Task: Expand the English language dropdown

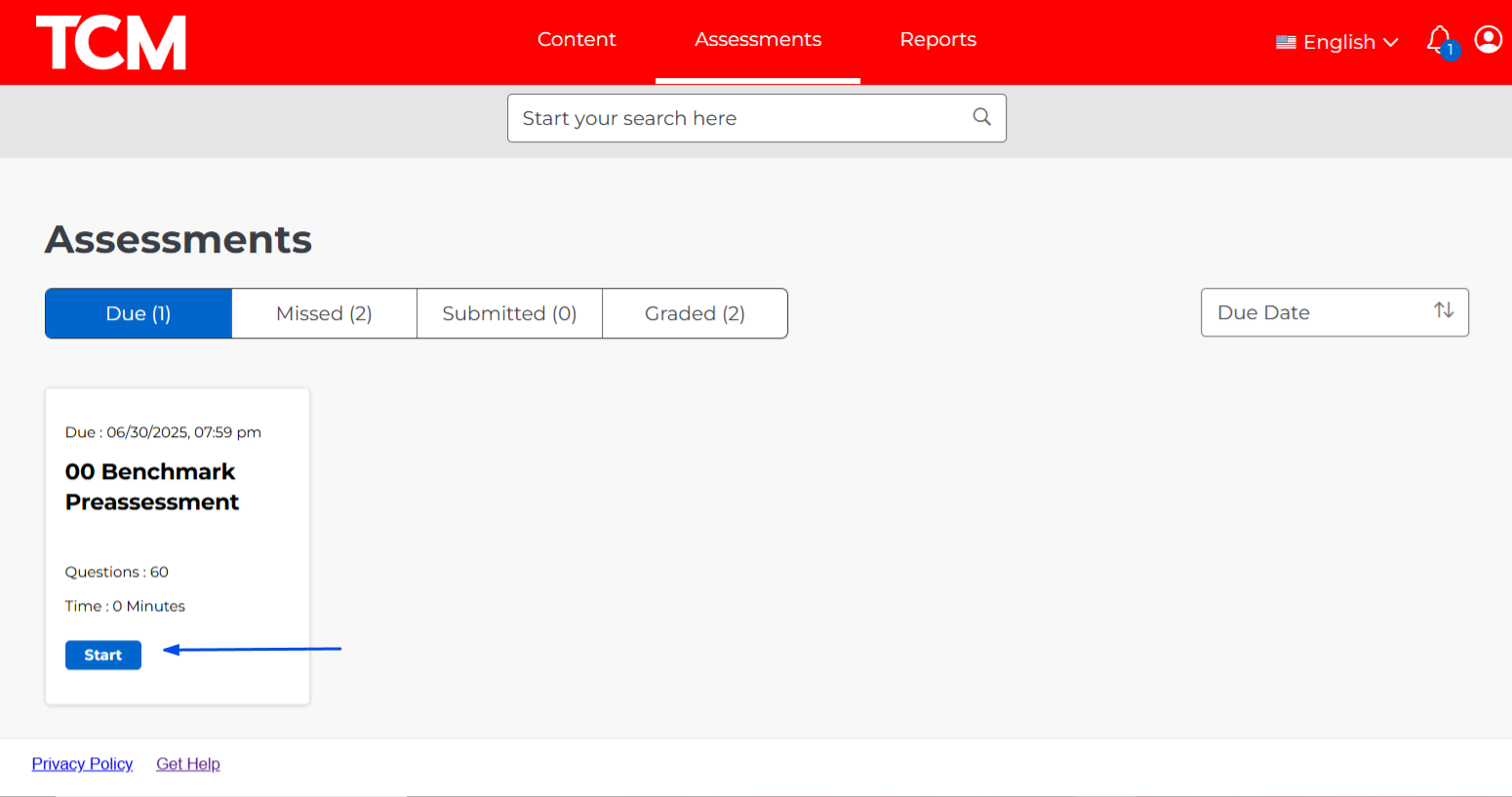Action: 1339,42
